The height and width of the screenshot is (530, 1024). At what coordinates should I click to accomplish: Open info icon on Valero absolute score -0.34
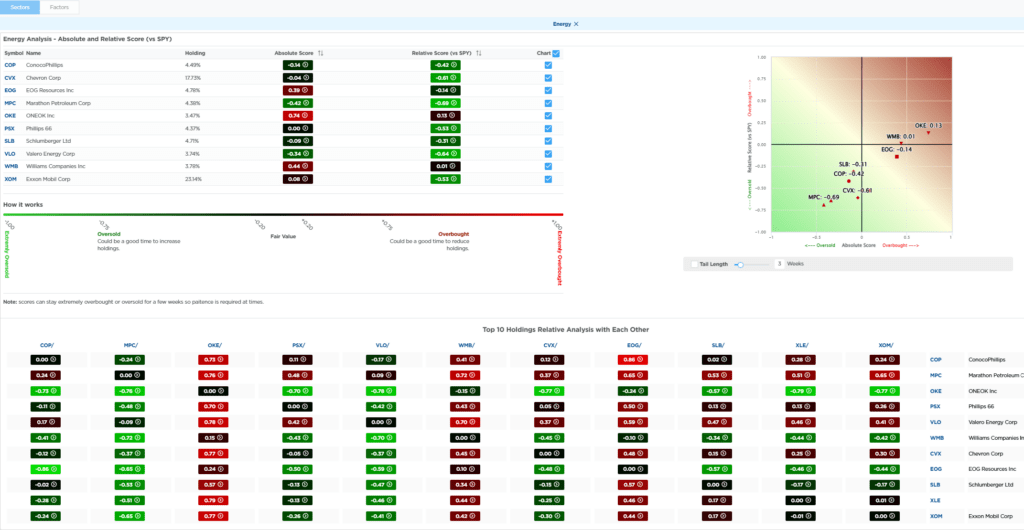[x=305, y=154]
